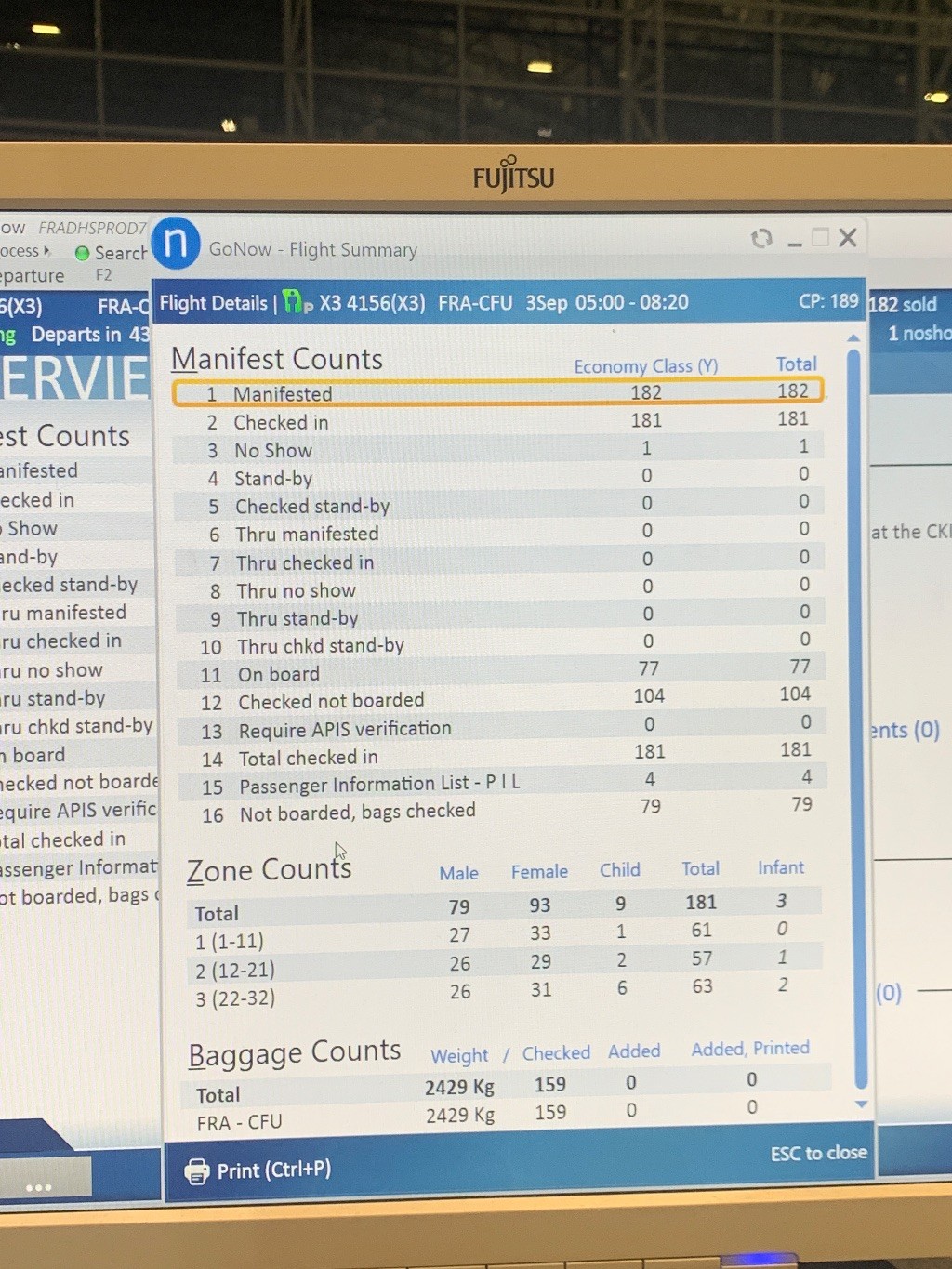Select the Checked not boarded row

tap(497, 700)
